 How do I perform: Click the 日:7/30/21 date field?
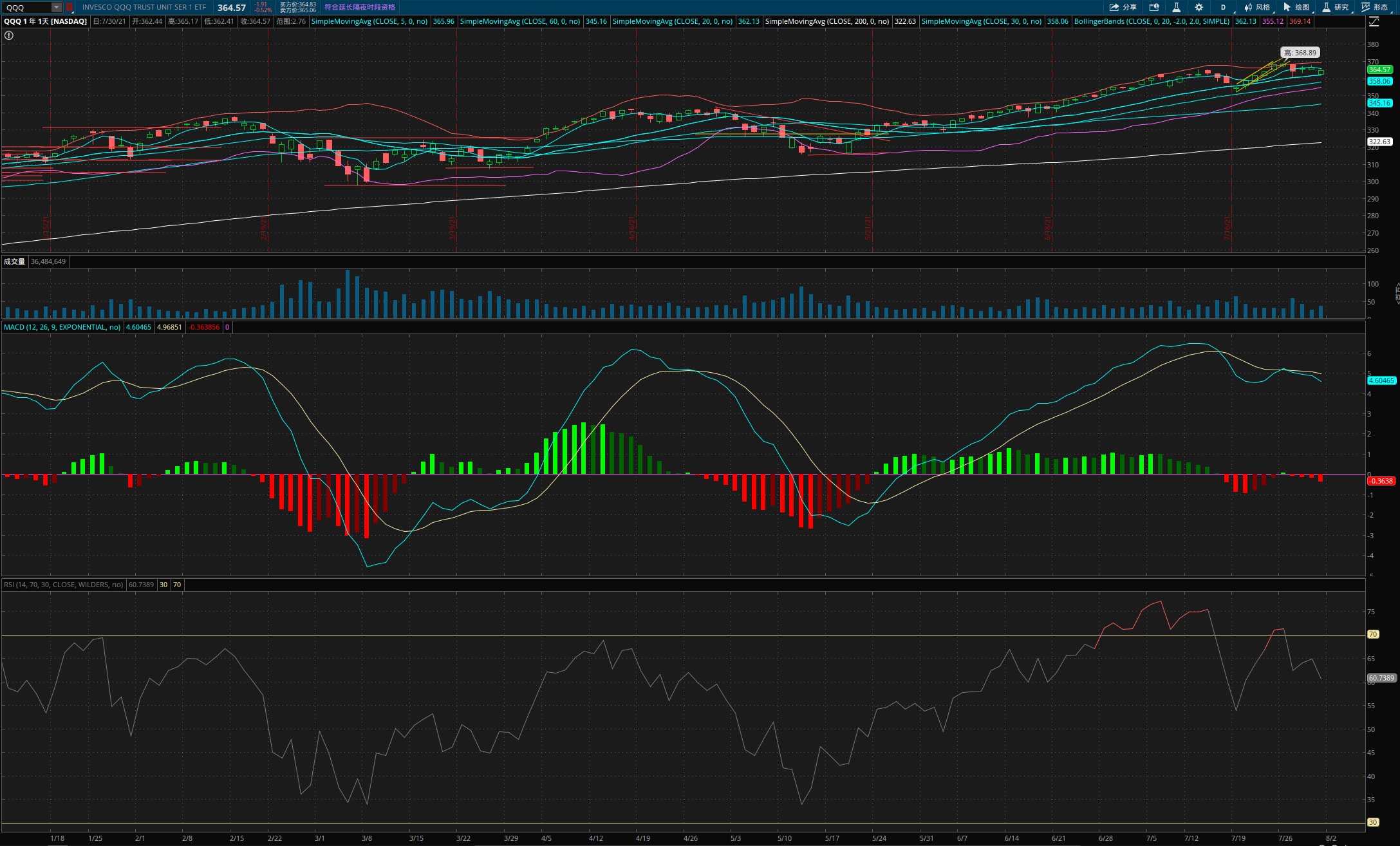click(x=109, y=21)
